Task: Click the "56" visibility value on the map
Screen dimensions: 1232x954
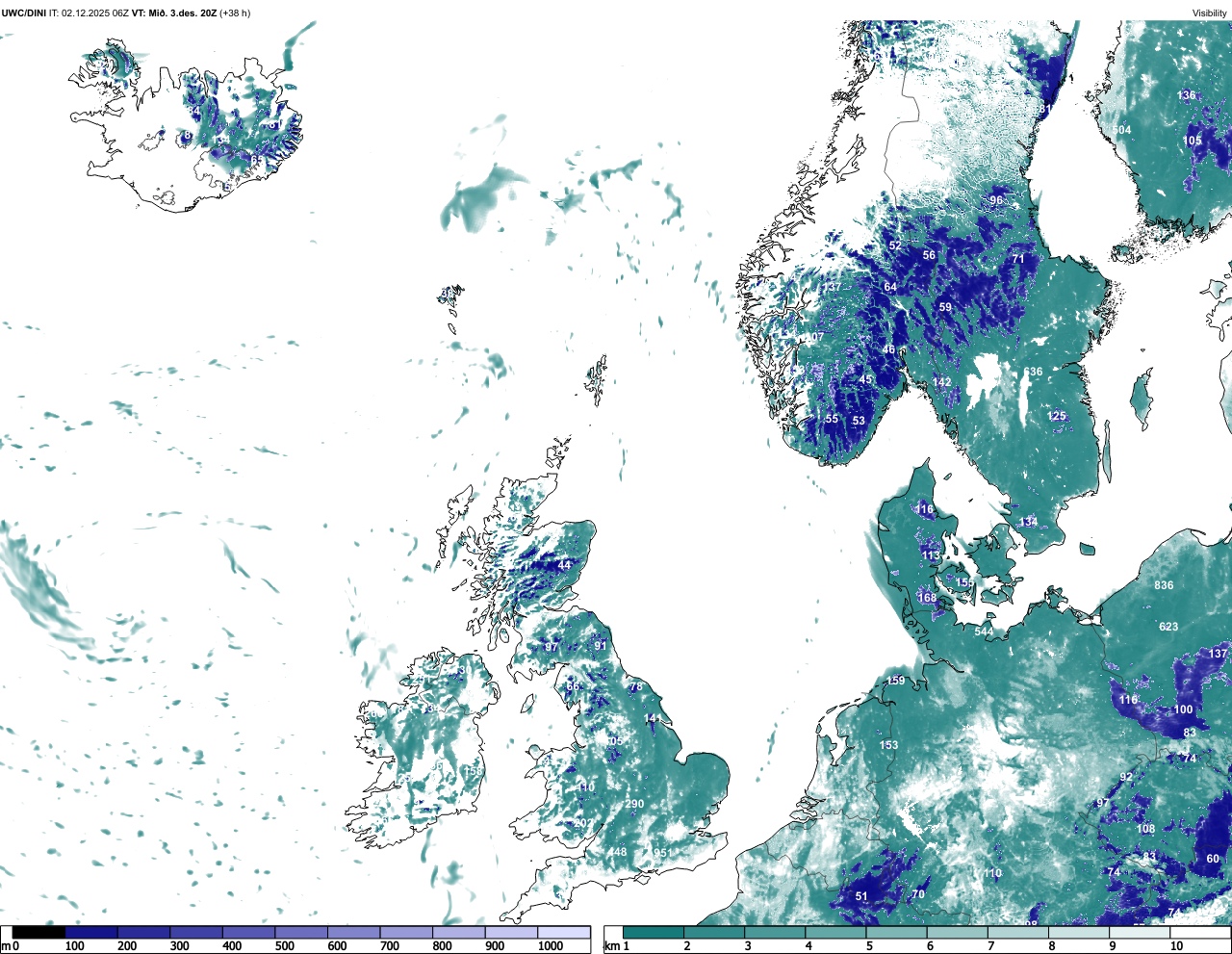Action: click(929, 256)
